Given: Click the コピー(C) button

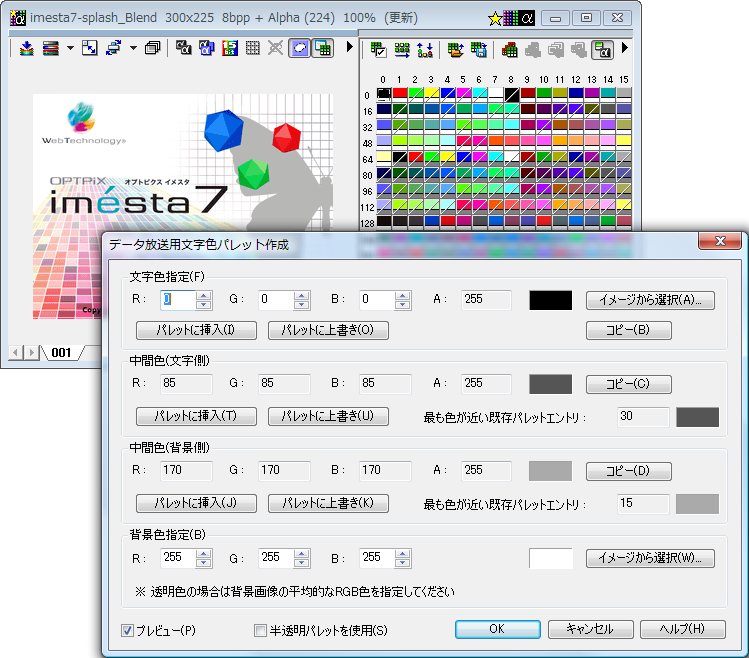Looking at the screenshot, I should pos(629,384).
